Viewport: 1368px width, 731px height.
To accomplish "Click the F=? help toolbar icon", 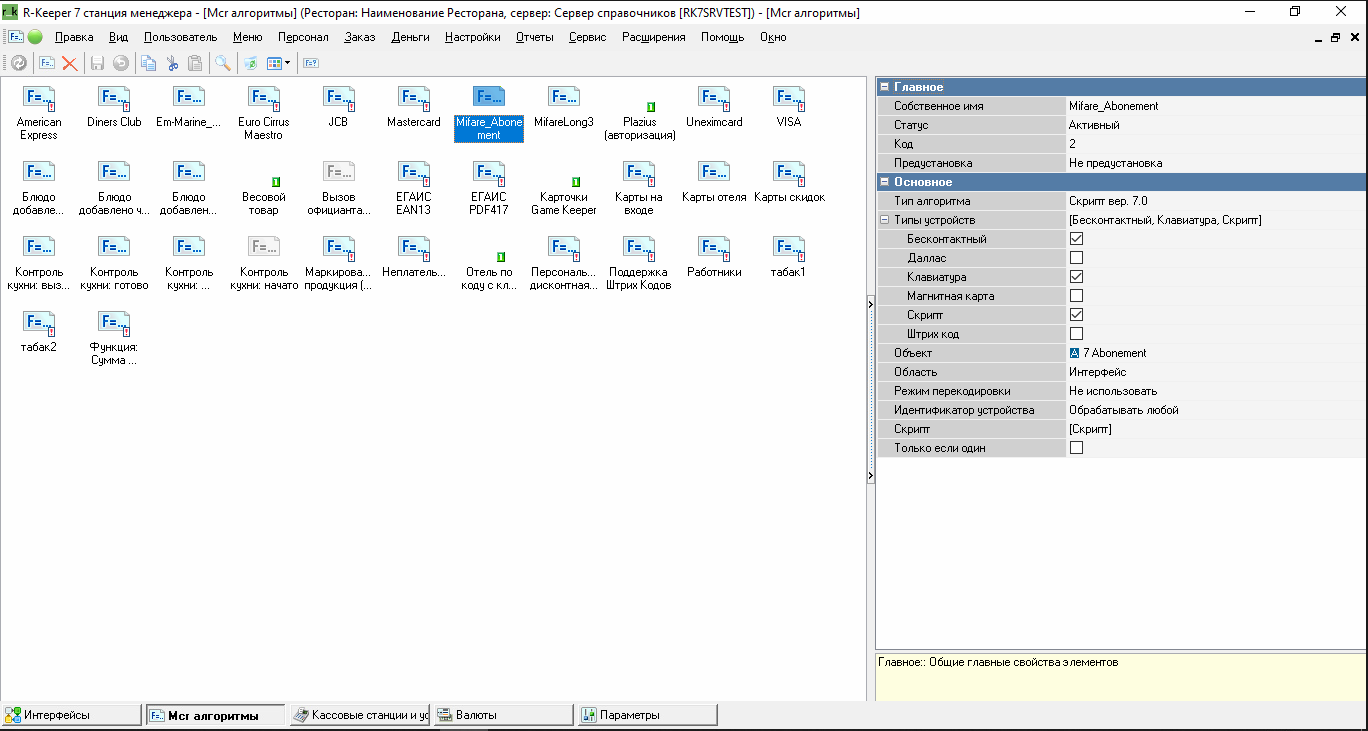I will tap(311, 63).
